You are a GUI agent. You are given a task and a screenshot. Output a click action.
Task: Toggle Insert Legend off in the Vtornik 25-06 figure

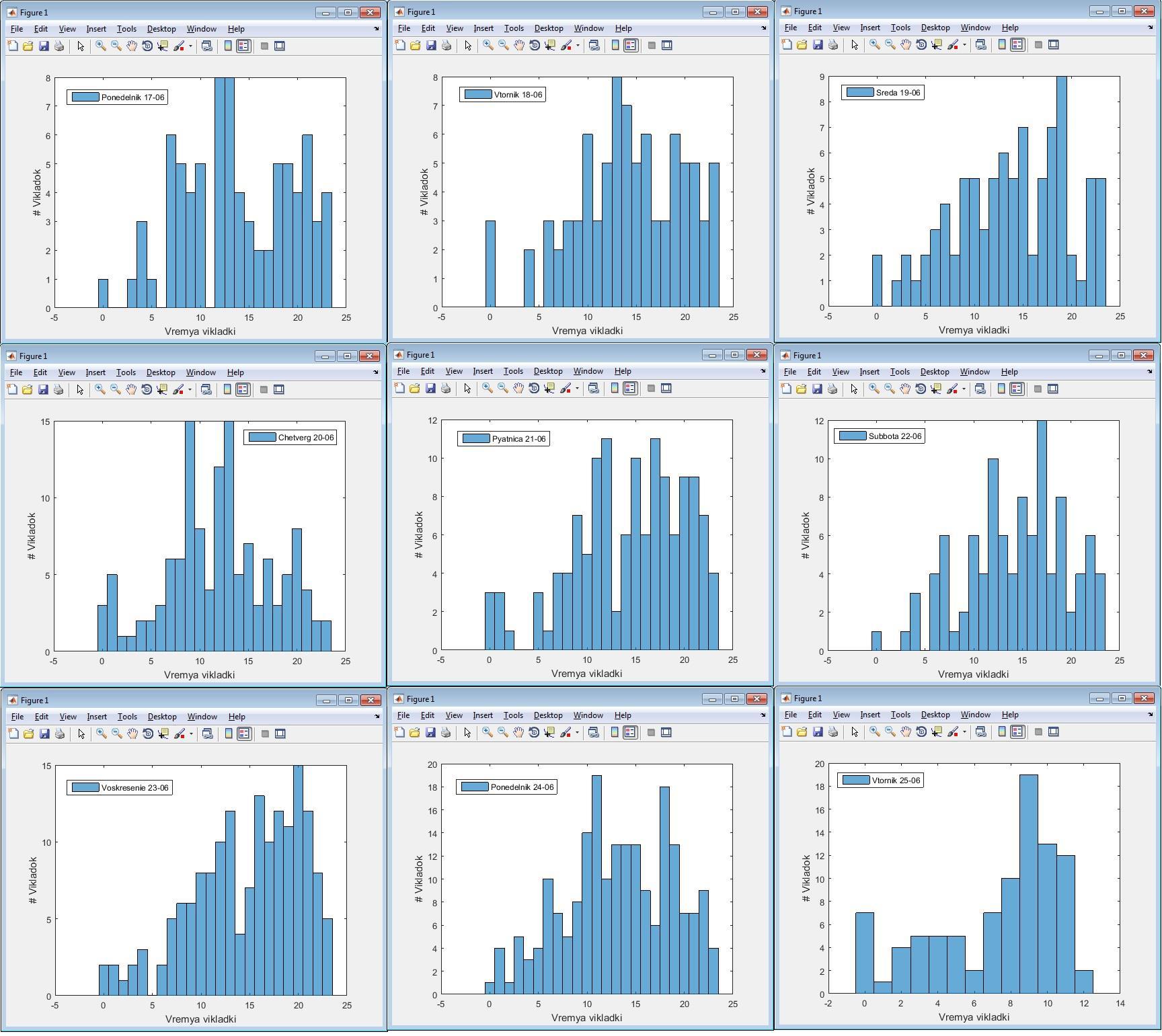[1017, 732]
